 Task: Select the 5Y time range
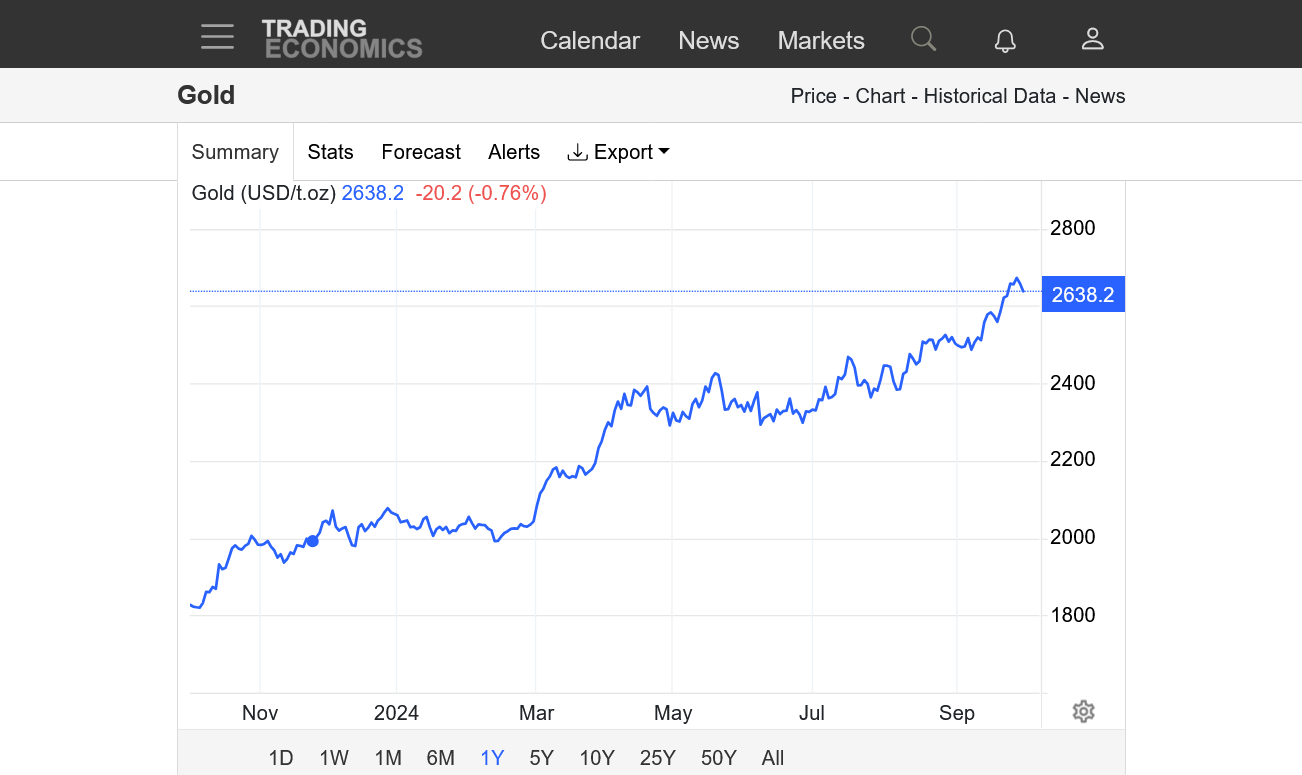click(x=541, y=758)
